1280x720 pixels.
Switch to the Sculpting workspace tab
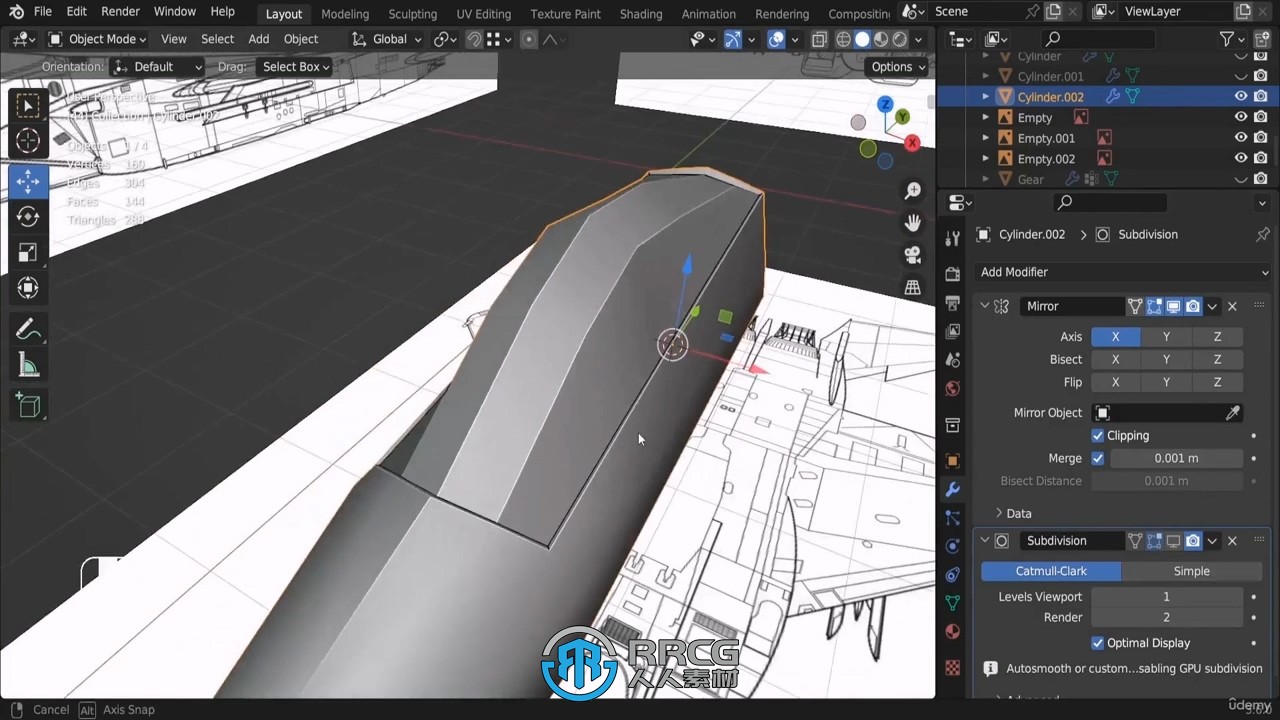pos(412,14)
